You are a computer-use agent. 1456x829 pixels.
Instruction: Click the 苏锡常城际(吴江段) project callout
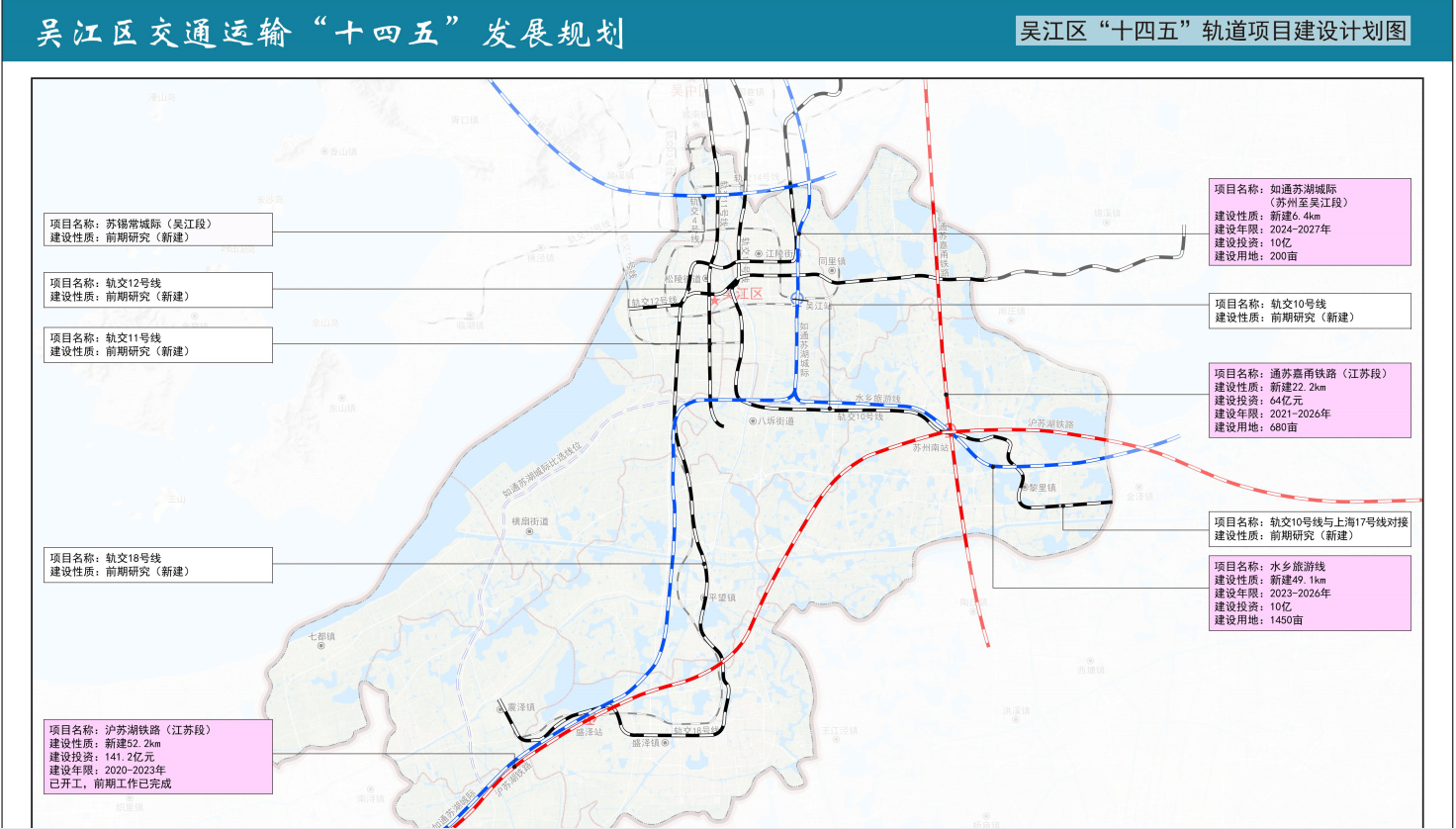(x=158, y=230)
